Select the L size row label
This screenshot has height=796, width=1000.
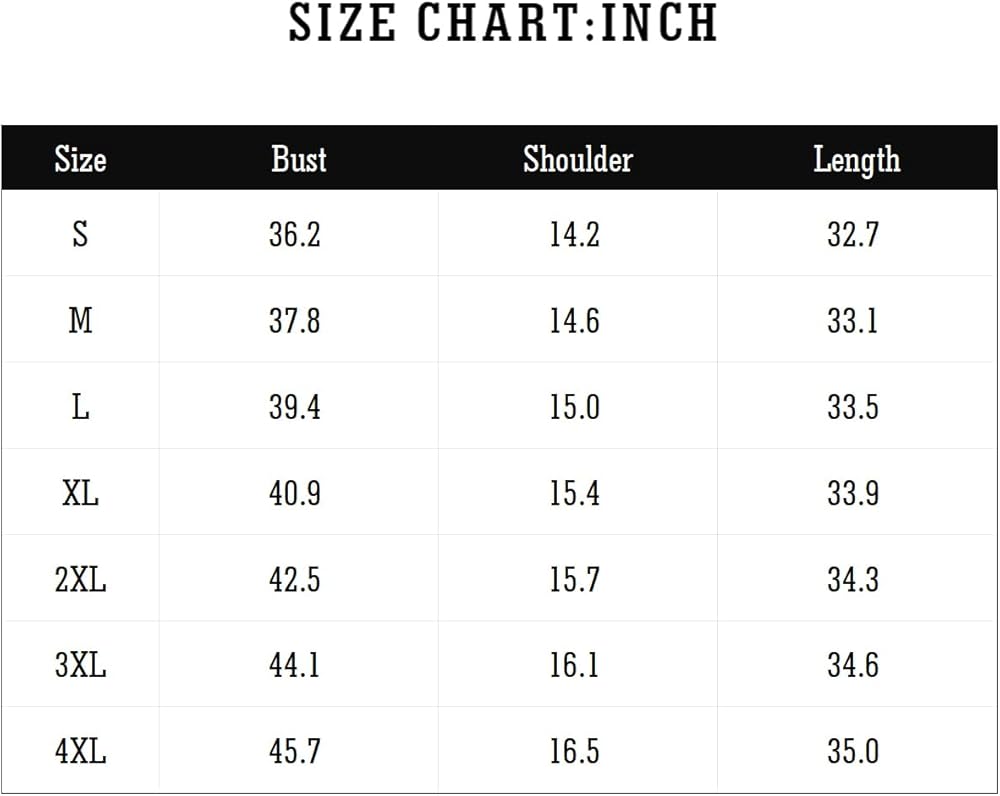tap(80, 407)
